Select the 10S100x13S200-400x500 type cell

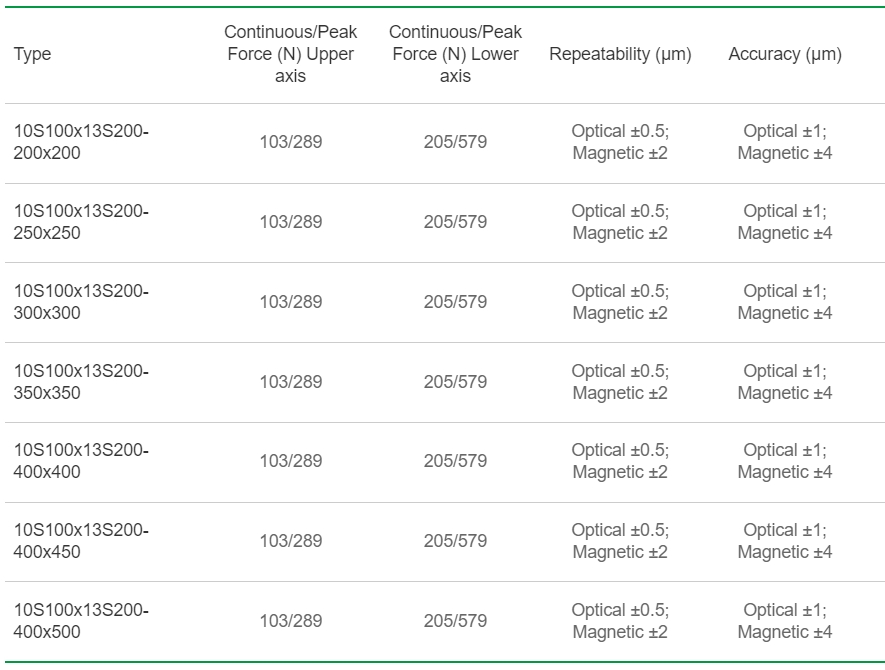(81, 621)
